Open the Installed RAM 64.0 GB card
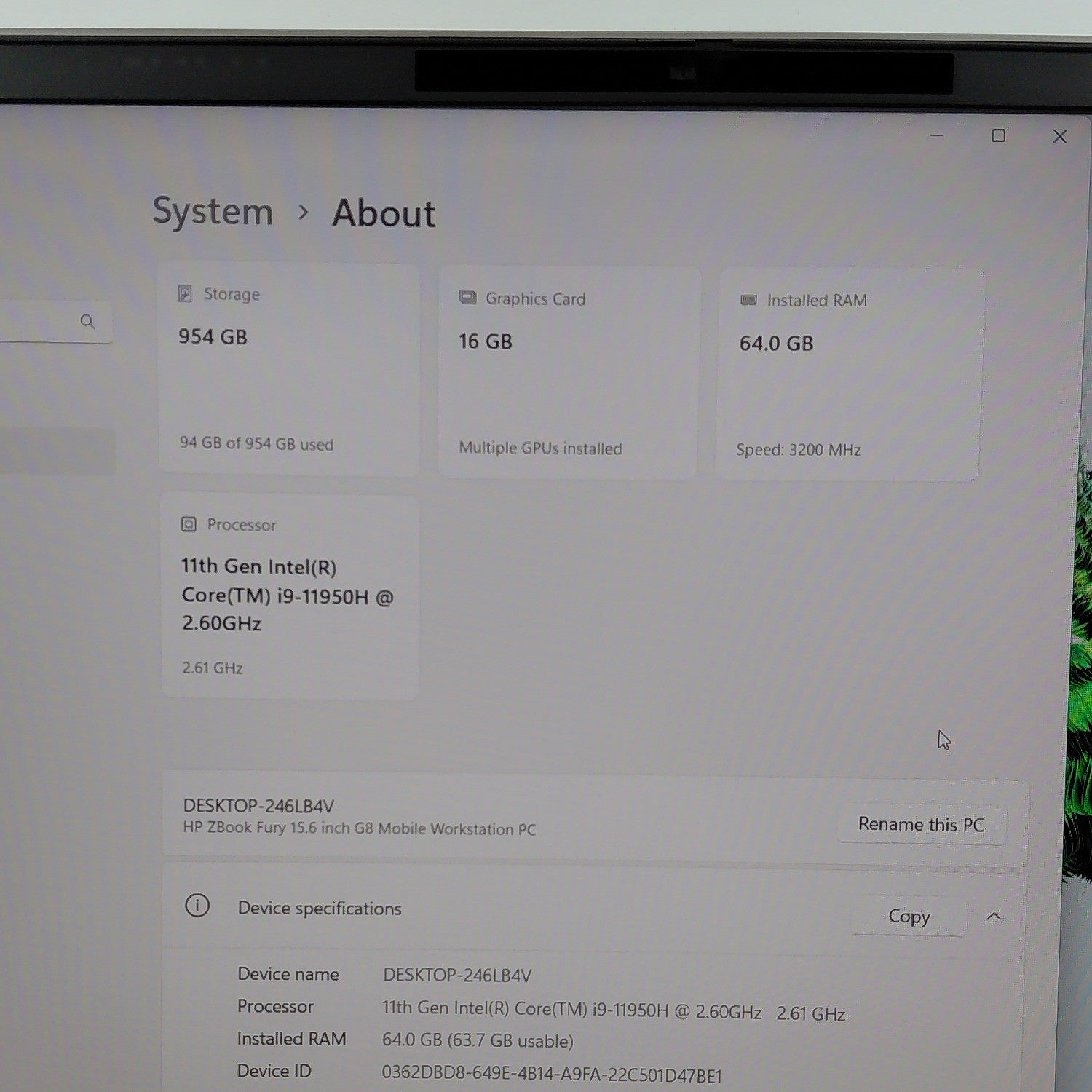The width and height of the screenshot is (1092, 1092). tap(849, 375)
